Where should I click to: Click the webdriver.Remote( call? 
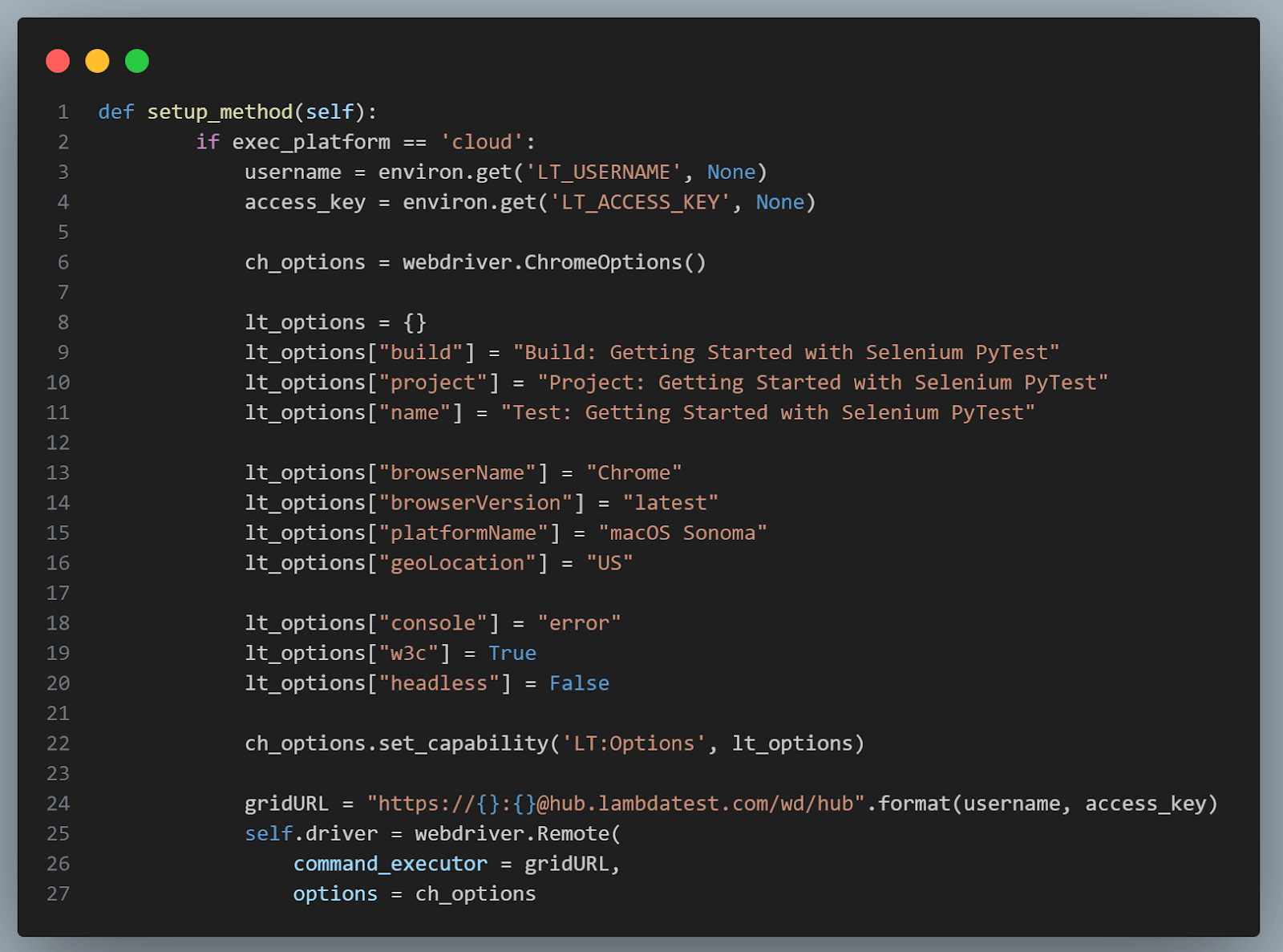517,834
